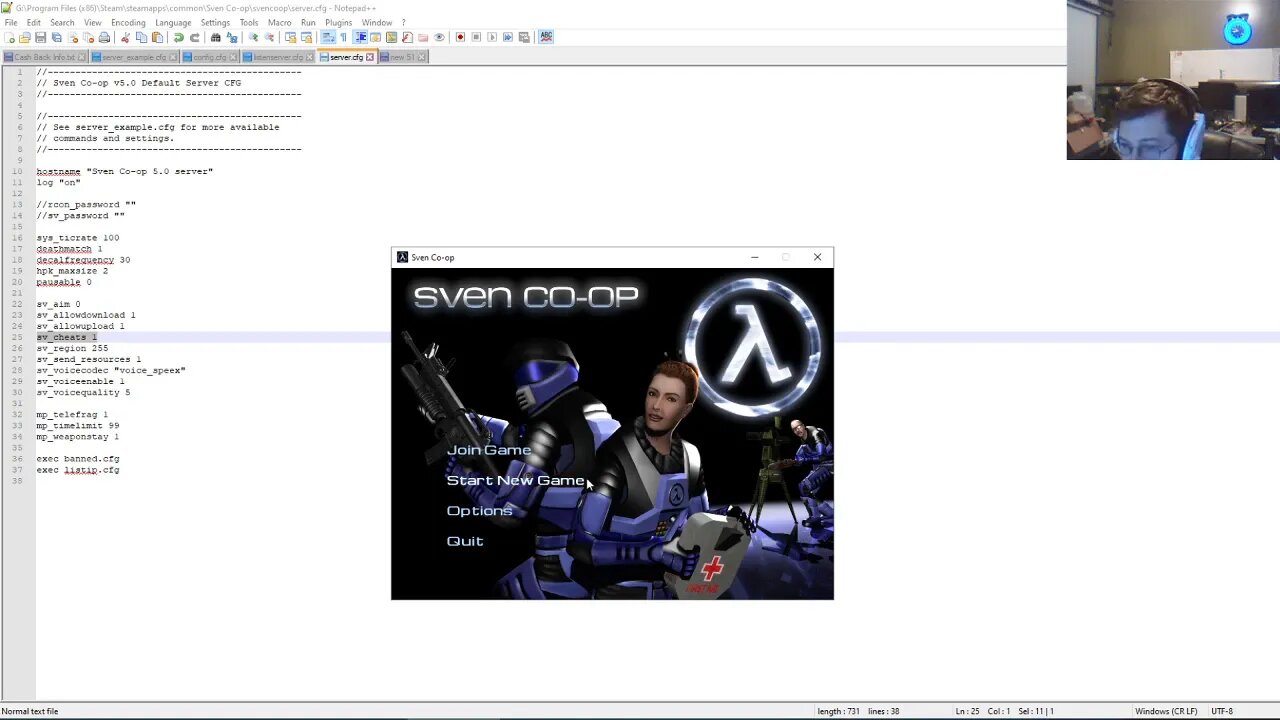Viewport: 1280px width, 720px height.
Task: Click length : 731 in status bar
Action: click(x=839, y=711)
